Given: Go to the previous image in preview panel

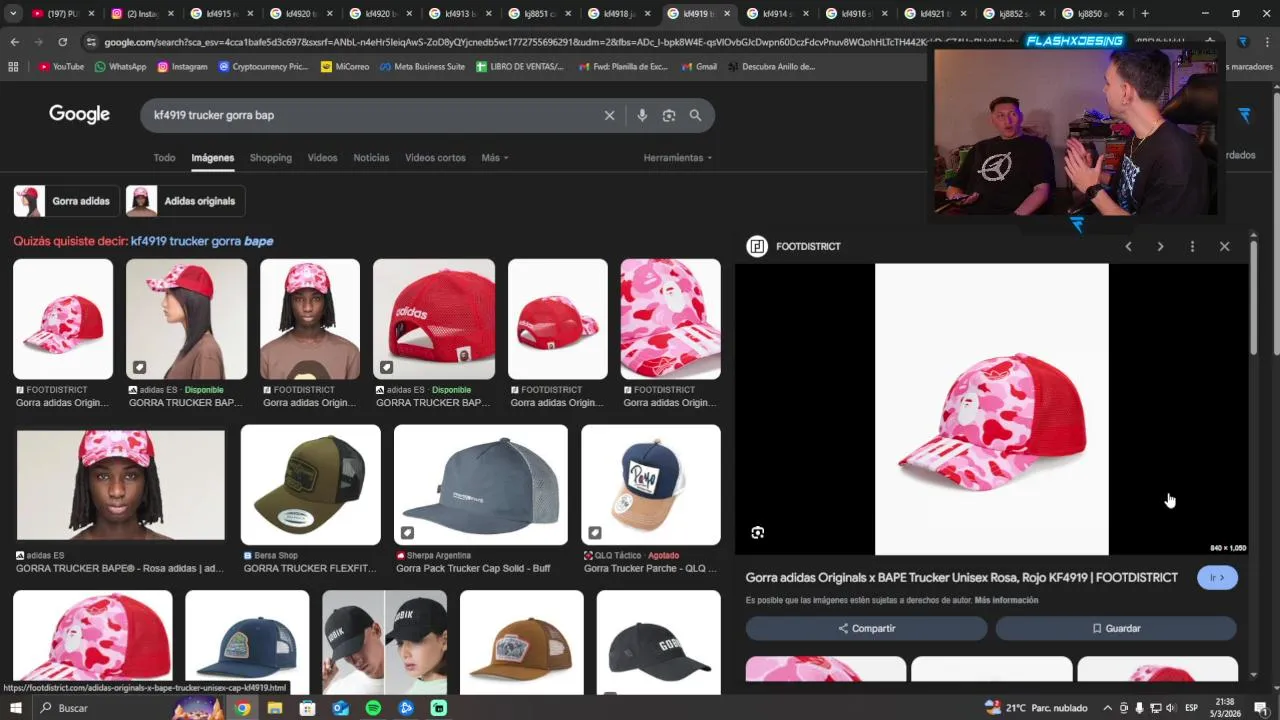Looking at the screenshot, I should coord(1128,246).
